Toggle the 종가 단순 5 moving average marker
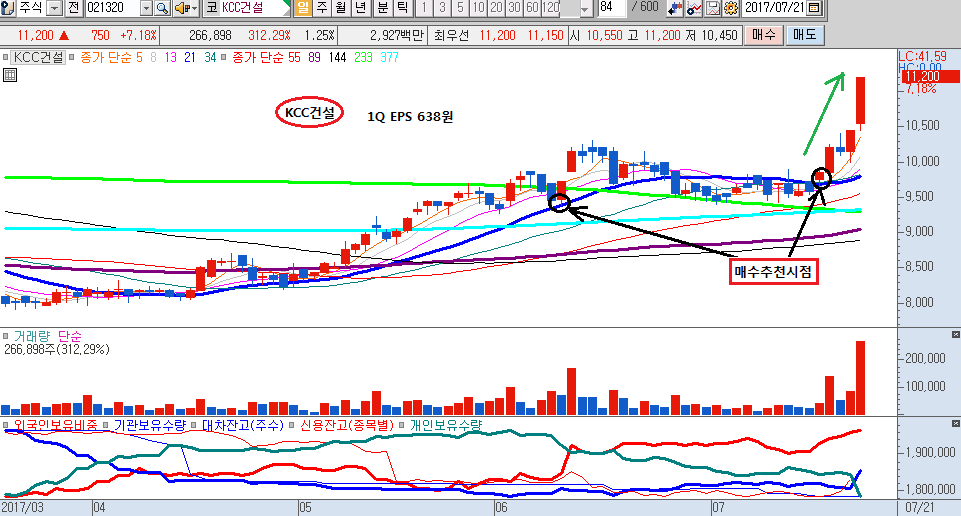Image resolution: width=961 pixels, height=516 pixels. coord(72,58)
